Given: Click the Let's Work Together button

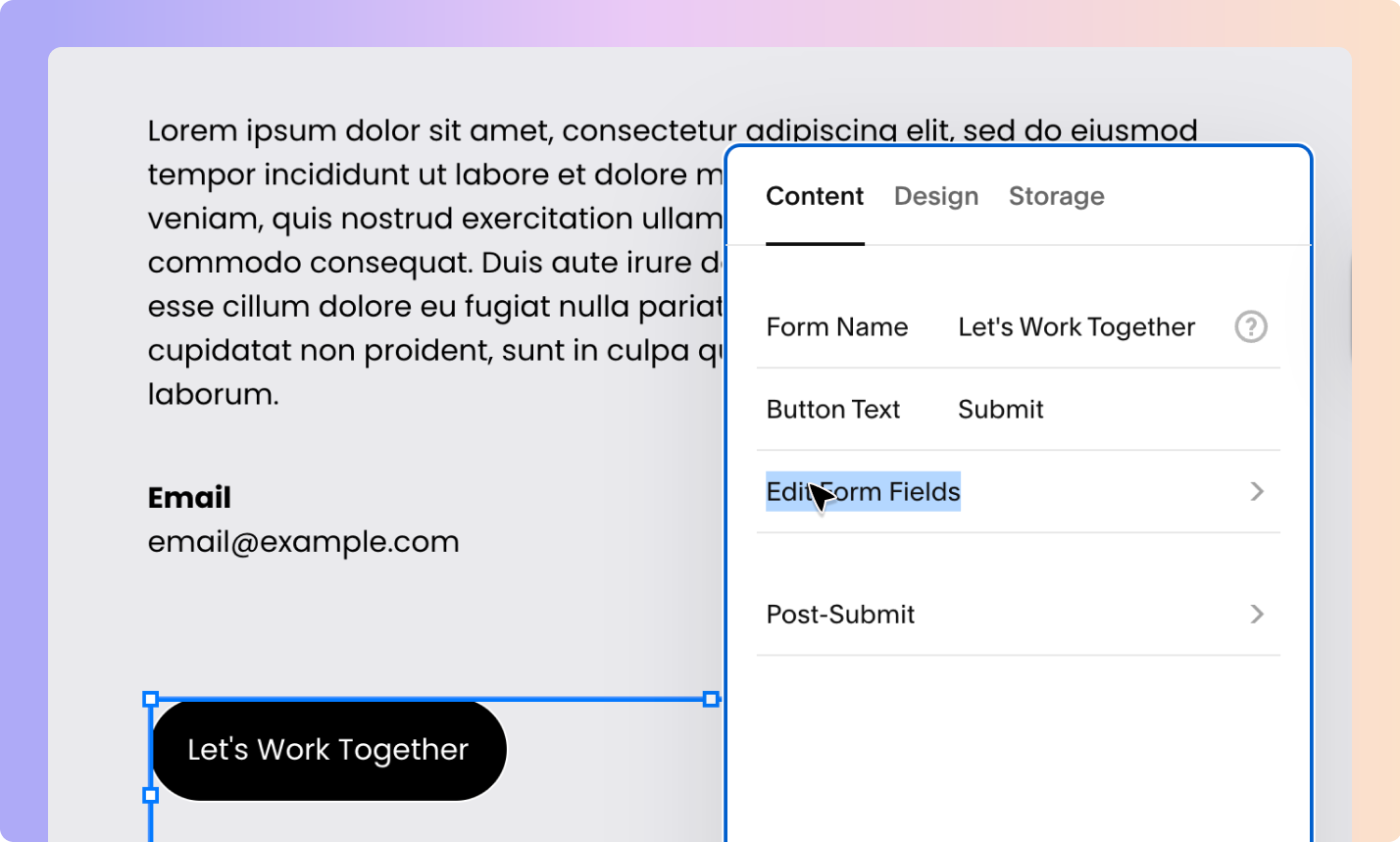Looking at the screenshot, I should [328, 750].
